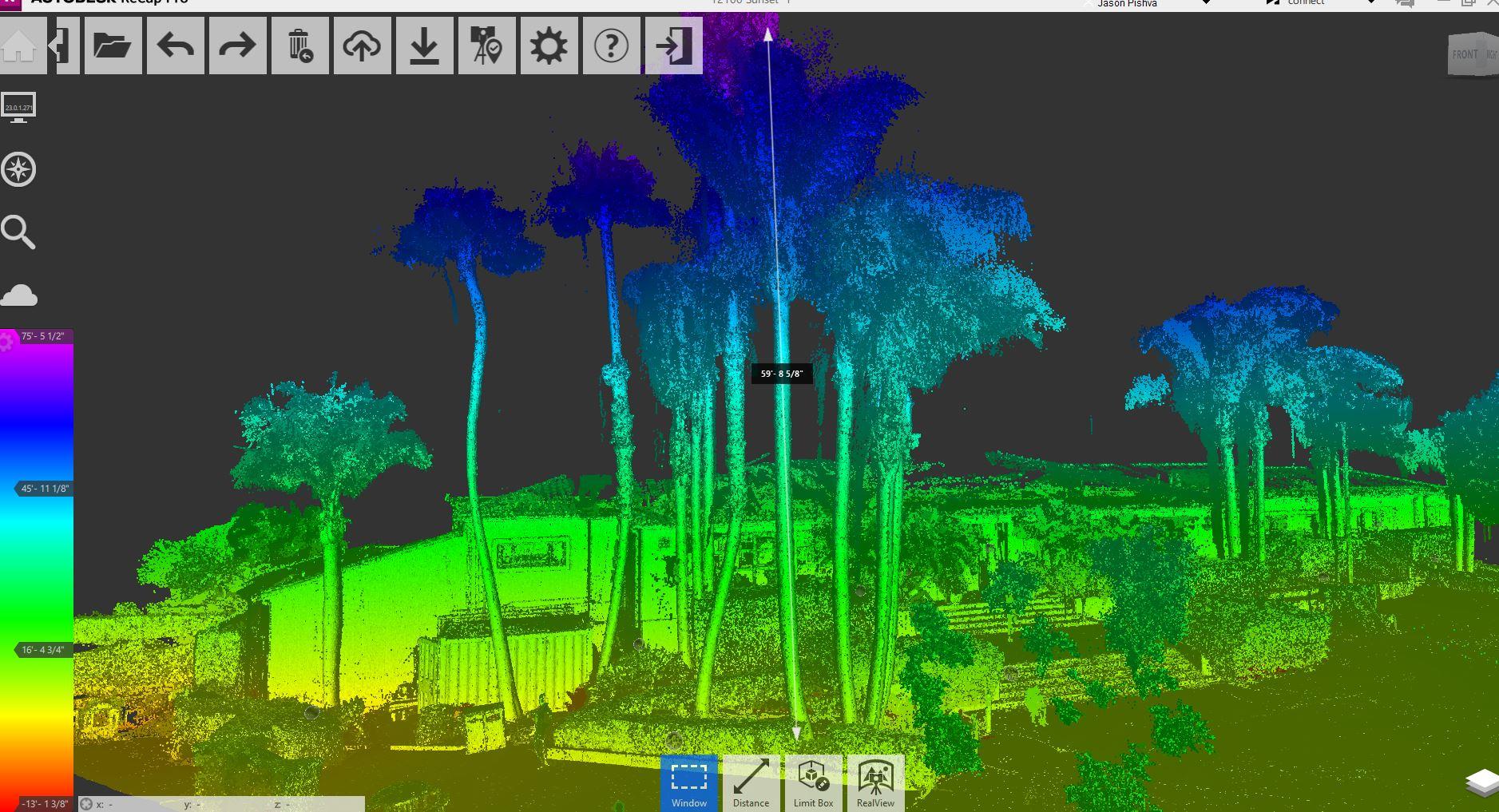Screen dimensions: 1499x812
Task: Open settings with the gear icon
Action: pos(549,46)
